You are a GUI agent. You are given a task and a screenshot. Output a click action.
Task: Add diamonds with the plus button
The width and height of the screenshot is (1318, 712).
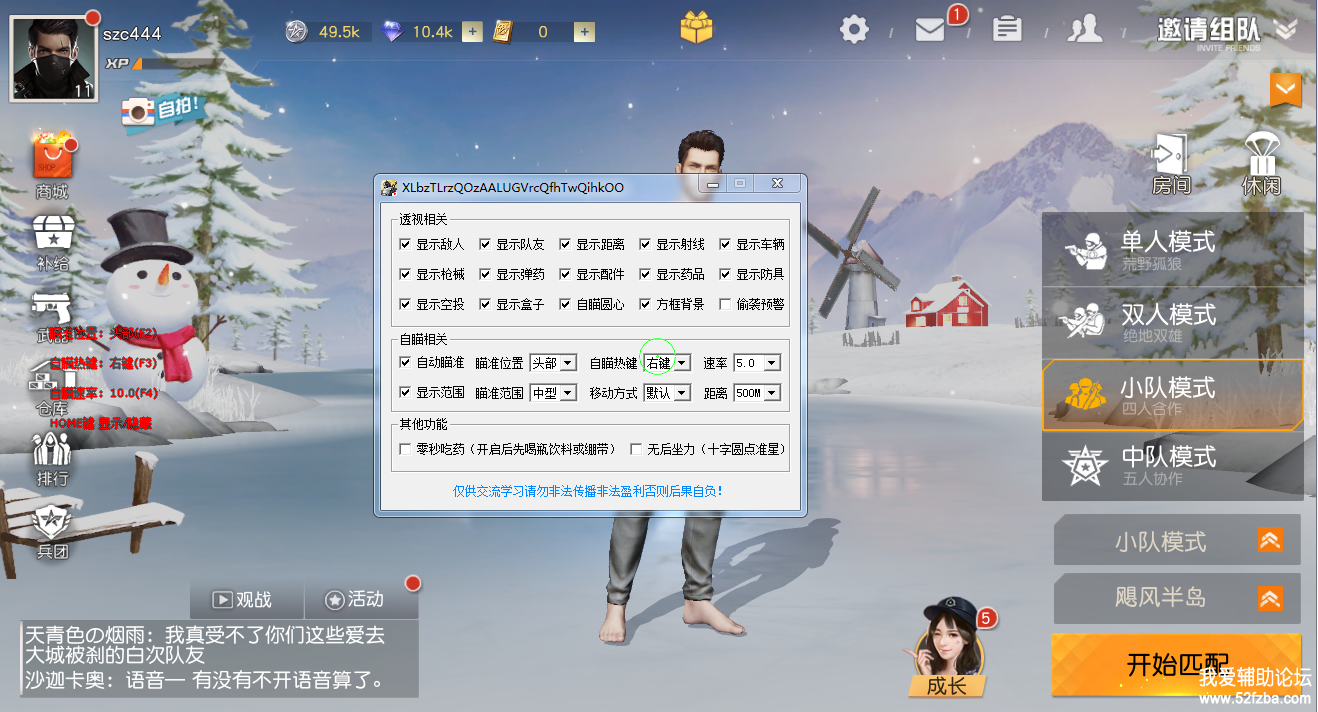click(x=472, y=32)
